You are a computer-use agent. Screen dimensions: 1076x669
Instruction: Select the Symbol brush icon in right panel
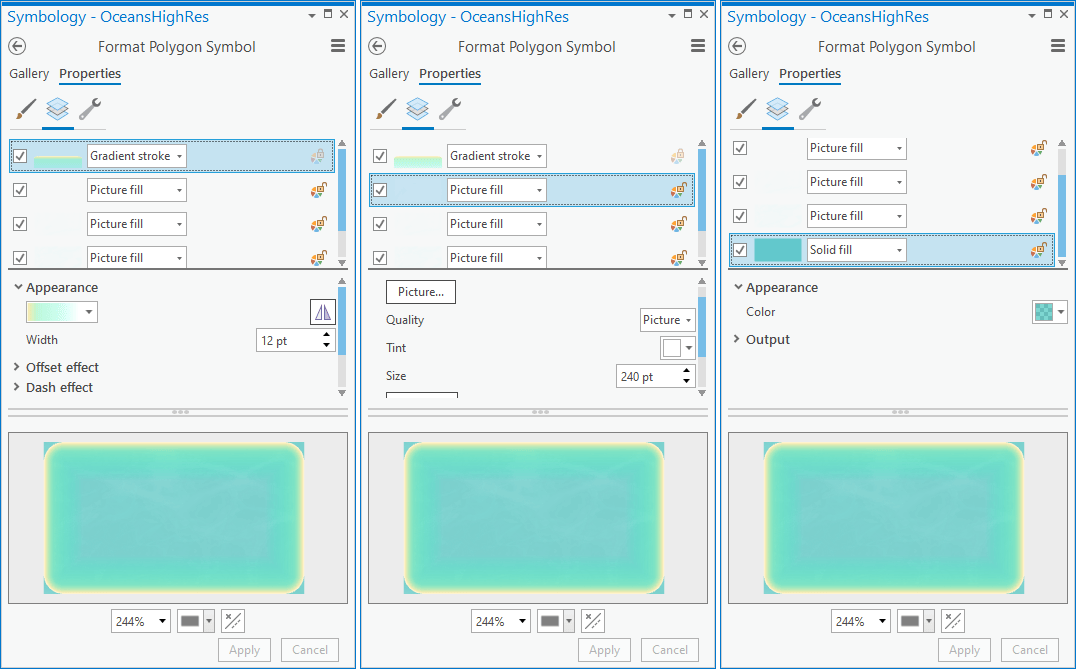tap(745, 108)
